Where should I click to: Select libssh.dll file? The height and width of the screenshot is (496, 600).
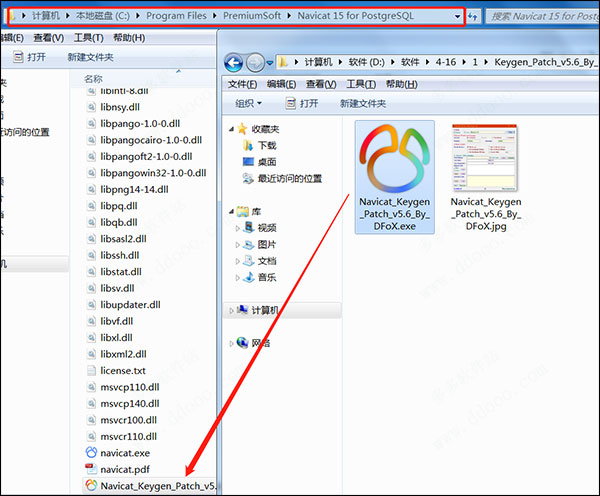click(x=120, y=255)
